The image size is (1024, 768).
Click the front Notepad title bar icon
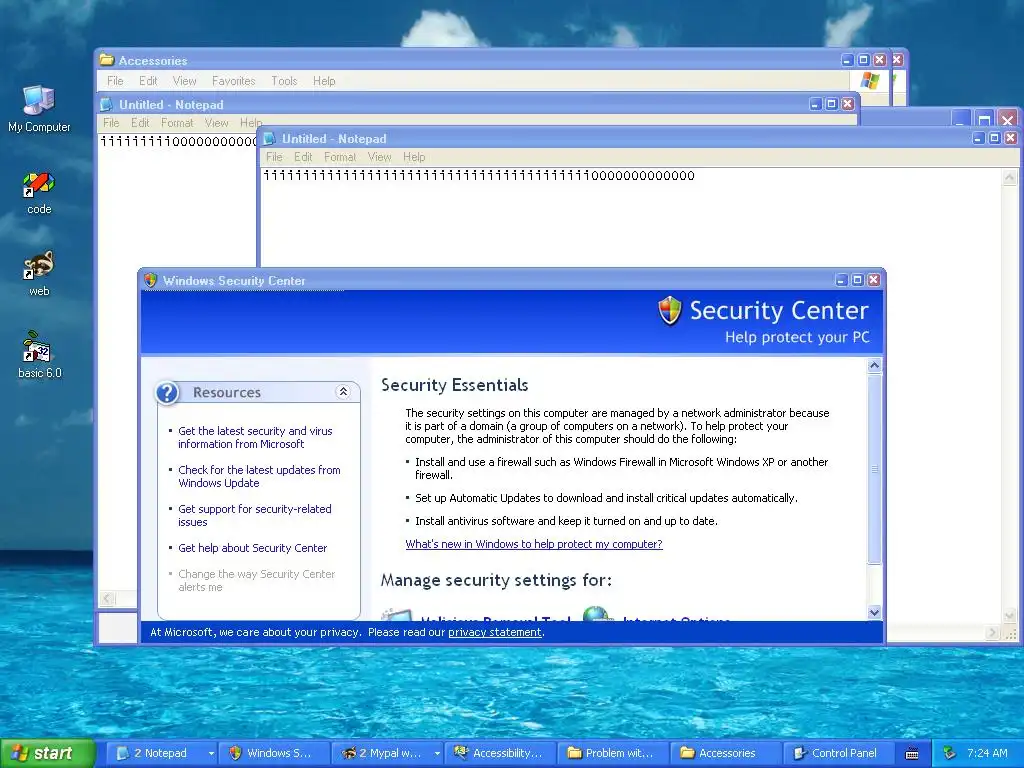coord(270,138)
